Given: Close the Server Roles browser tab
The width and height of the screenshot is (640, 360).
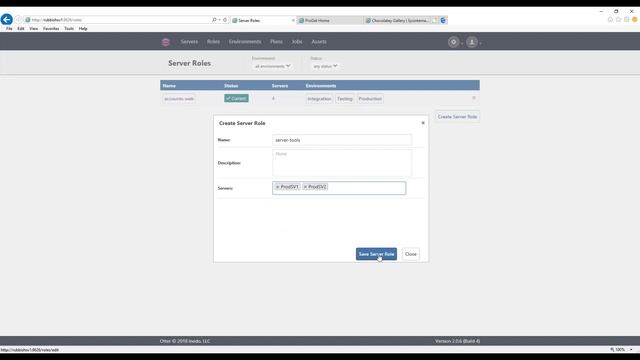Looking at the screenshot, I should (x=293, y=20).
